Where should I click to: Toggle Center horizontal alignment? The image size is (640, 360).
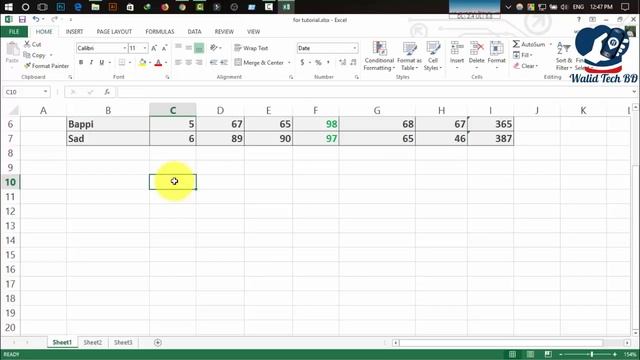(188, 62)
